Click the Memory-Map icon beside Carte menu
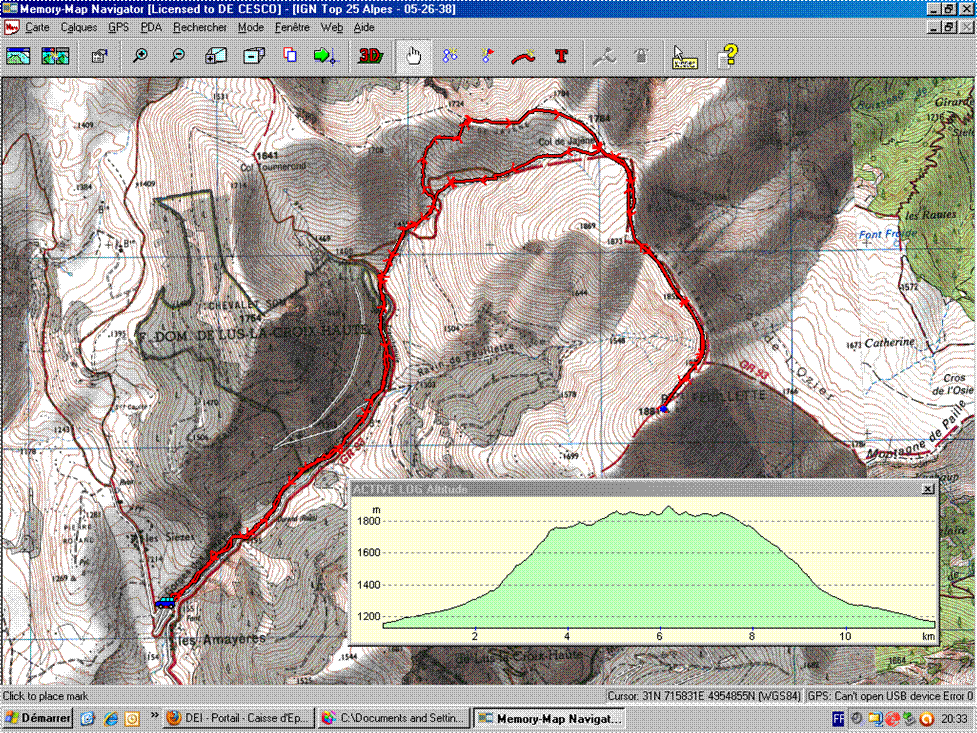 (12, 27)
